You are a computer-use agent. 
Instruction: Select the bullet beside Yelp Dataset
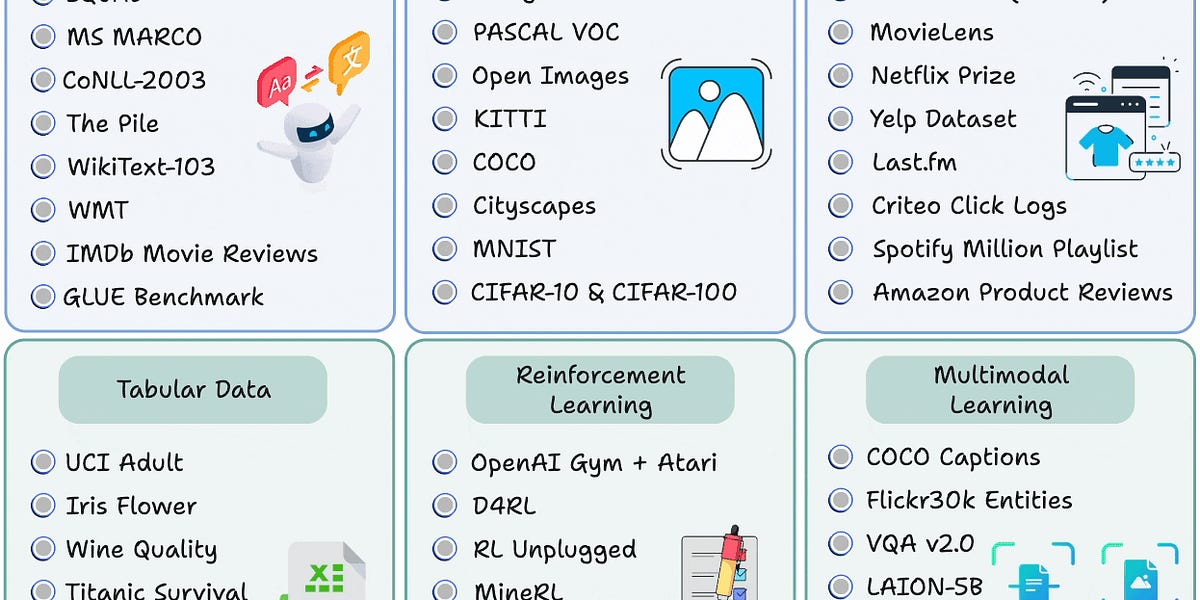841,118
